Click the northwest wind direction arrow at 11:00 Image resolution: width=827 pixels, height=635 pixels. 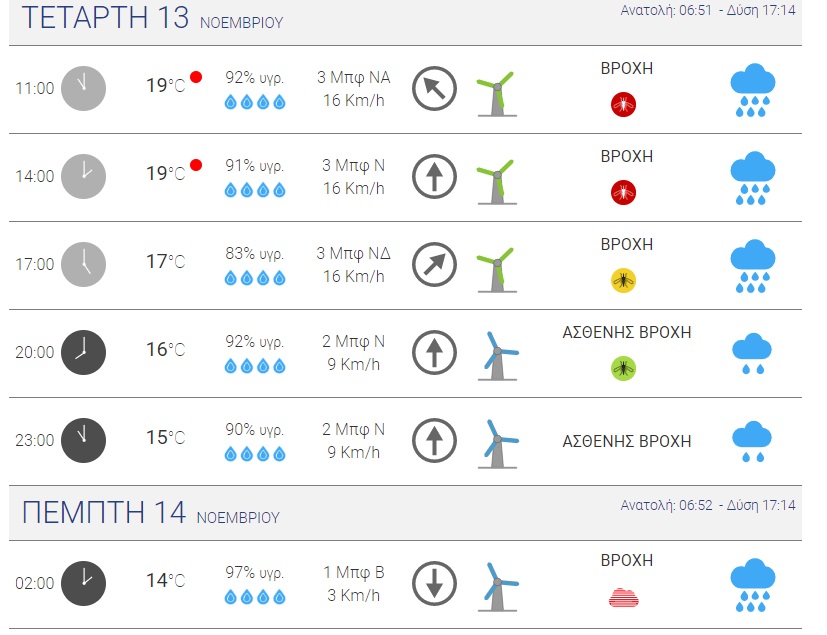434,88
